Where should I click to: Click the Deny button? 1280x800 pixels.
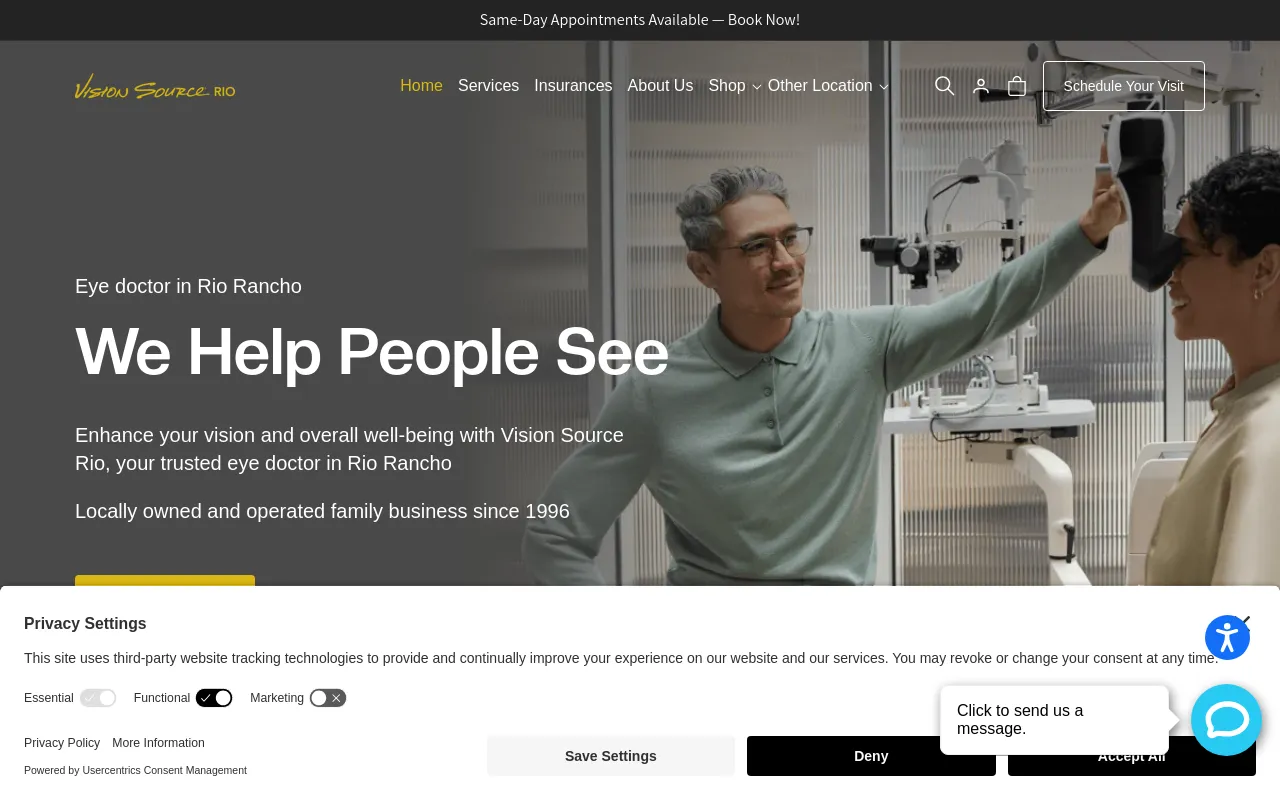point(871,756)
